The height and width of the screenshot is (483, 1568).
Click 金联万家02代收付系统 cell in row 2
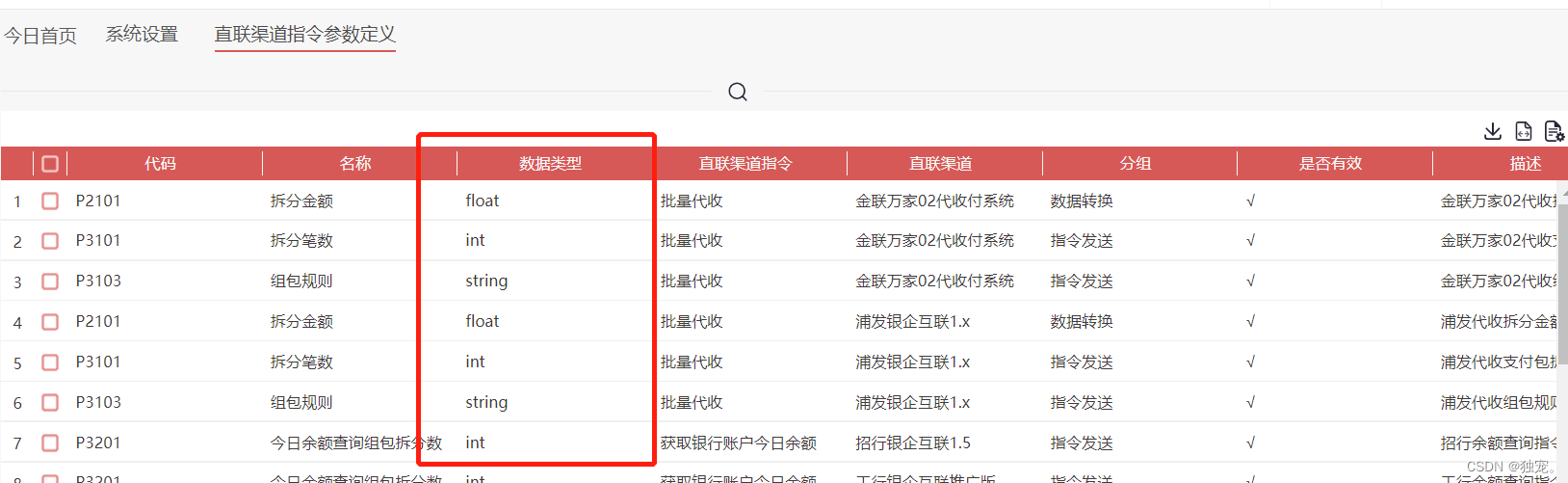pyautogui.click(x=934, y=241)
